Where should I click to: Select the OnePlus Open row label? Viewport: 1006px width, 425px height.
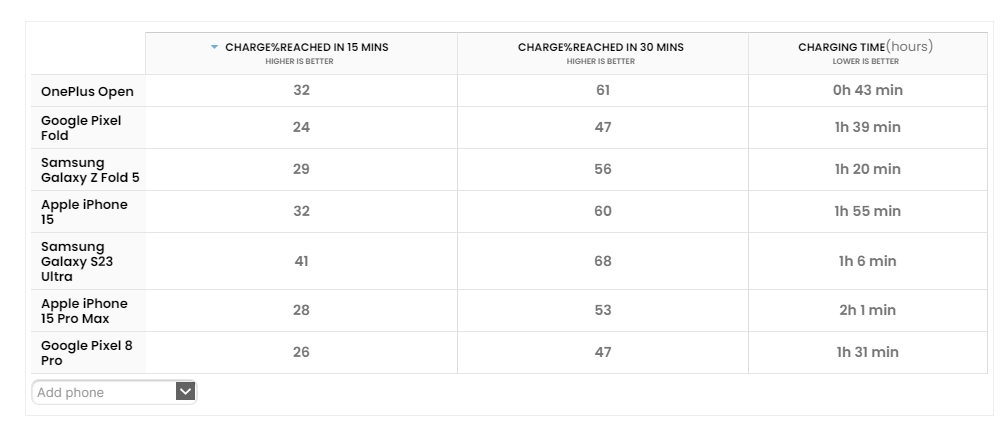pyautogui.click(x=87, y=91)
